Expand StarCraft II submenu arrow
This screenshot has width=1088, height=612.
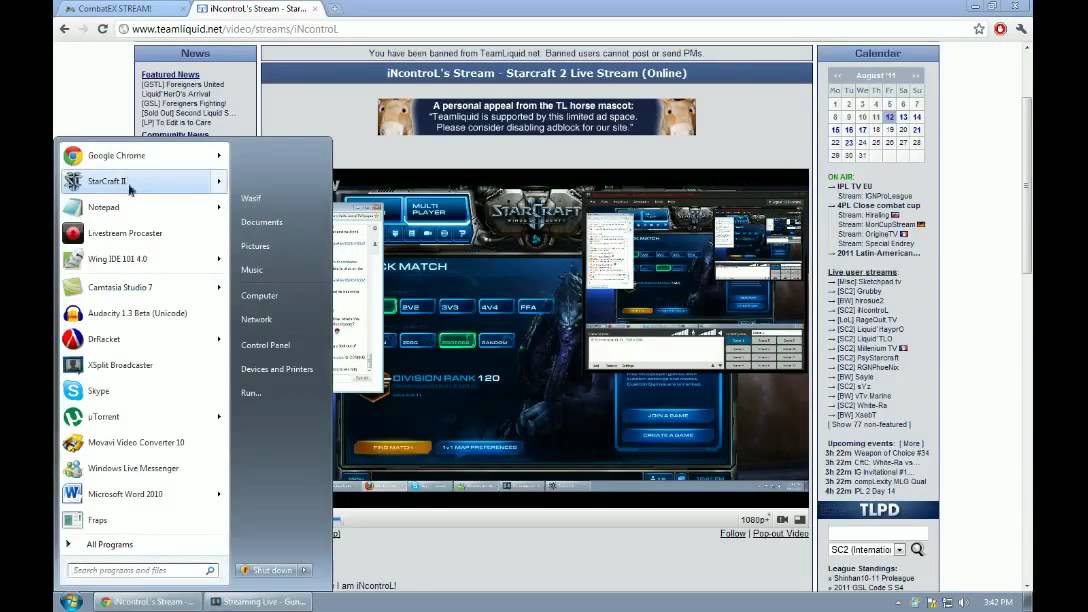click(219, 181)
